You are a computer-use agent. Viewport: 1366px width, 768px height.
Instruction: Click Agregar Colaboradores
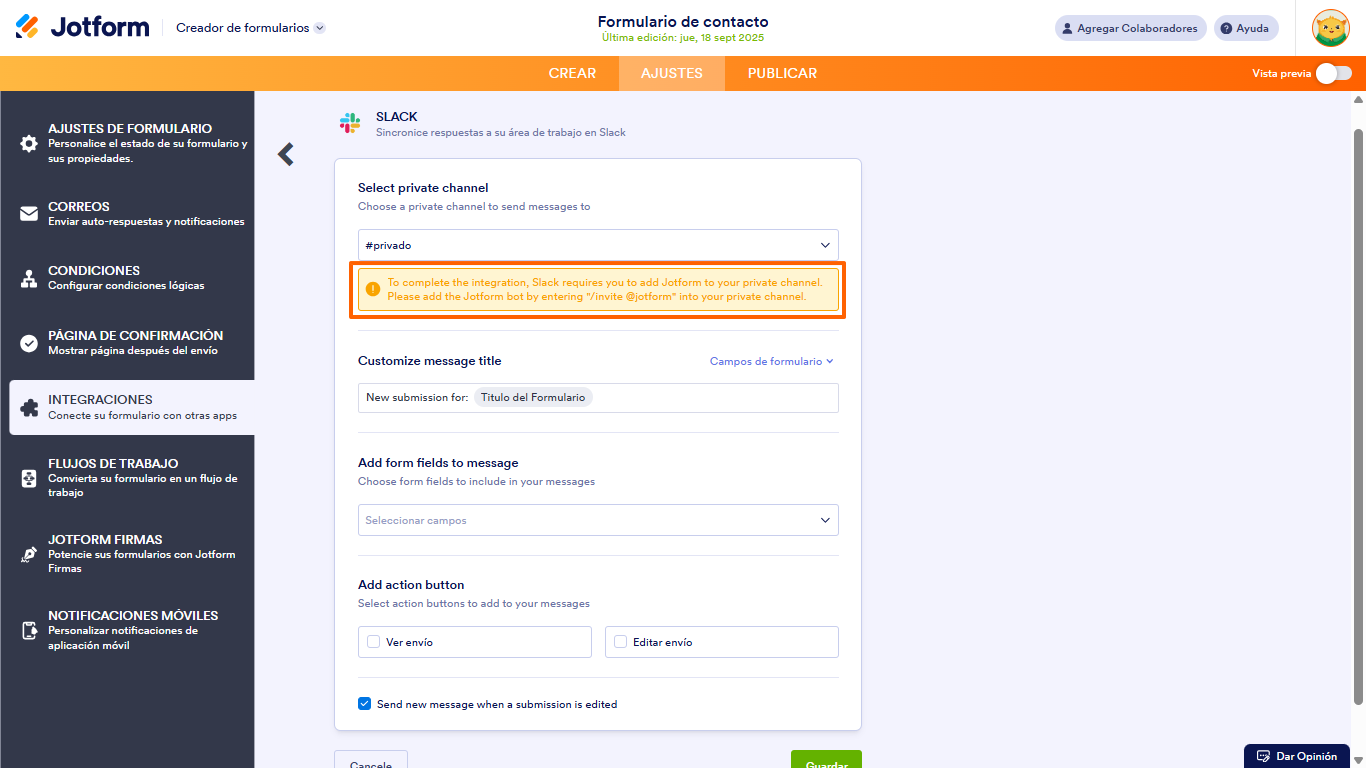point(1130,27)
